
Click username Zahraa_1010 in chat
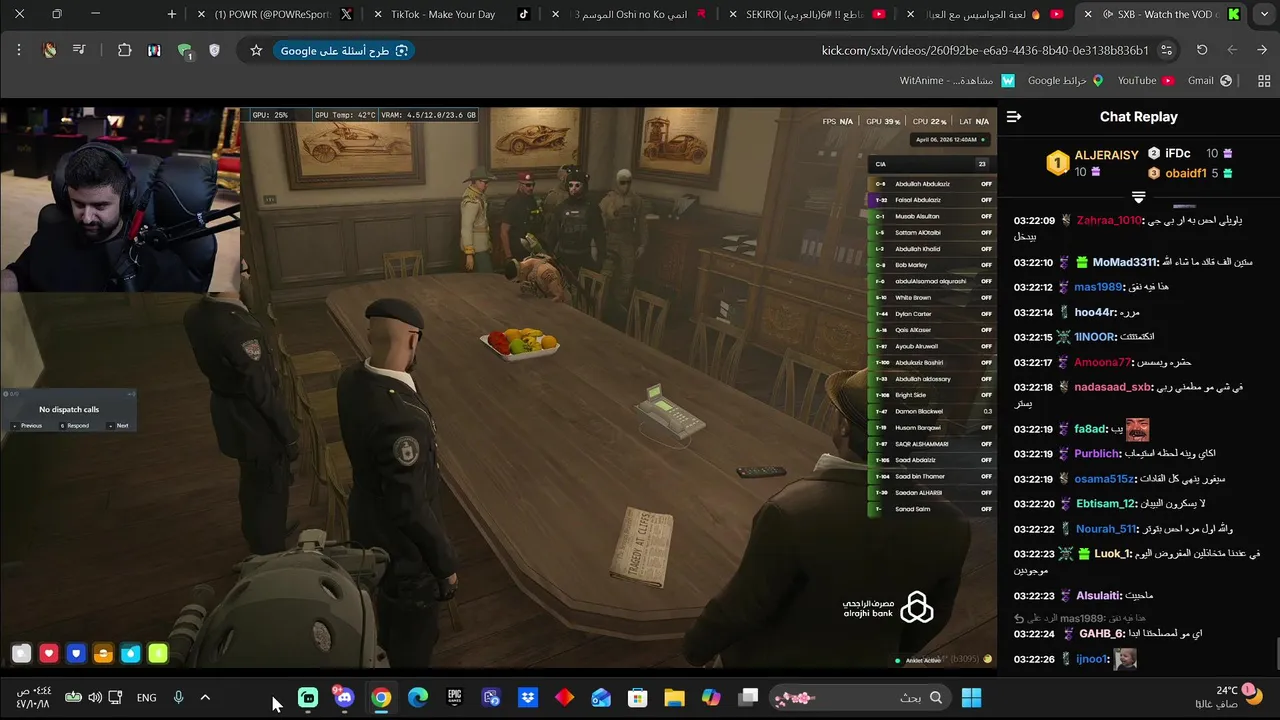pos(1109,221)
